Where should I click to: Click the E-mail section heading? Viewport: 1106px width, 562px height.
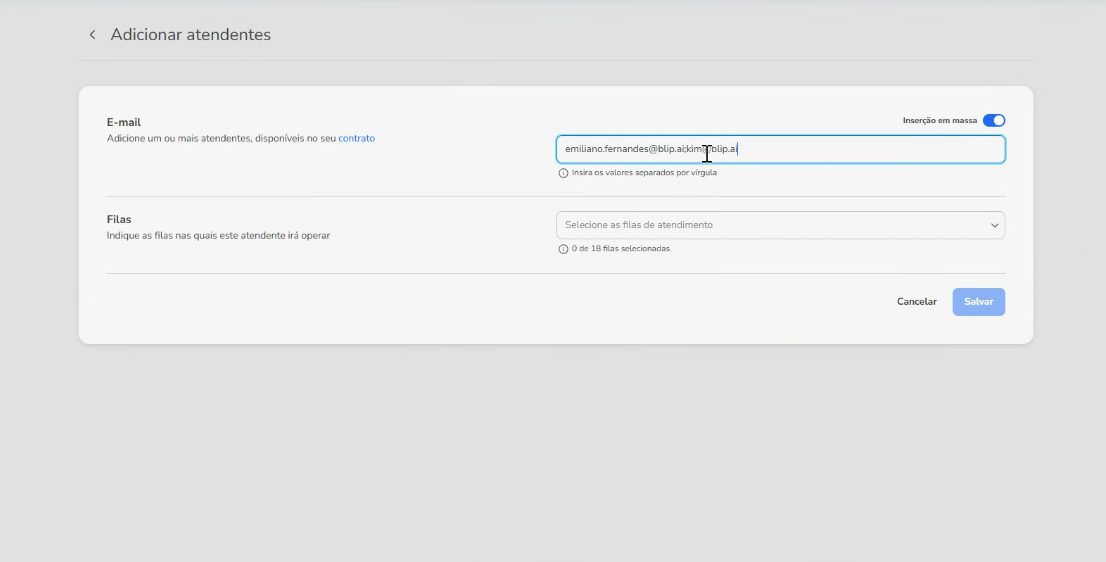124,122
